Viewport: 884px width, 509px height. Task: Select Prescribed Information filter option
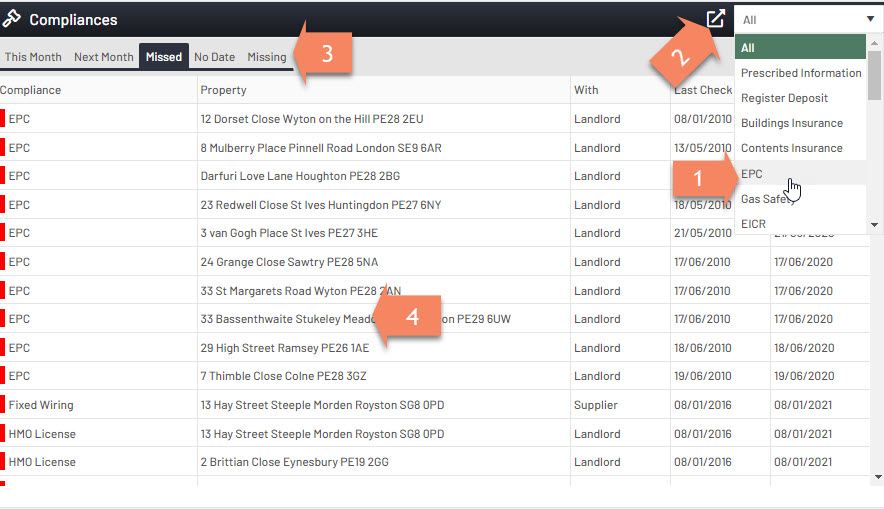pyautogui.click(x=800, y=73)
